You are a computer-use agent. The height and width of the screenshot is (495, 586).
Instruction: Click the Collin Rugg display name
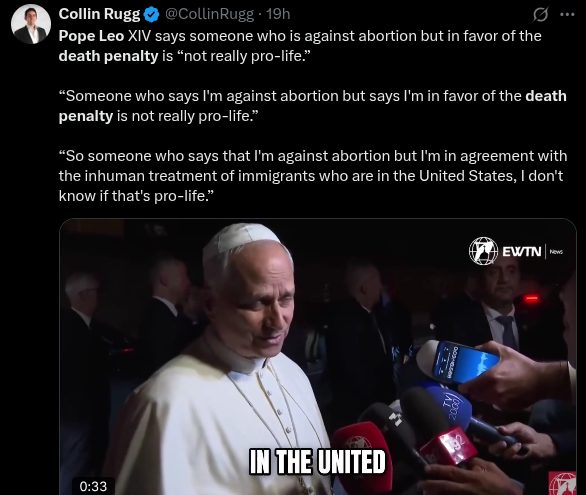click(x=99, y=14)
